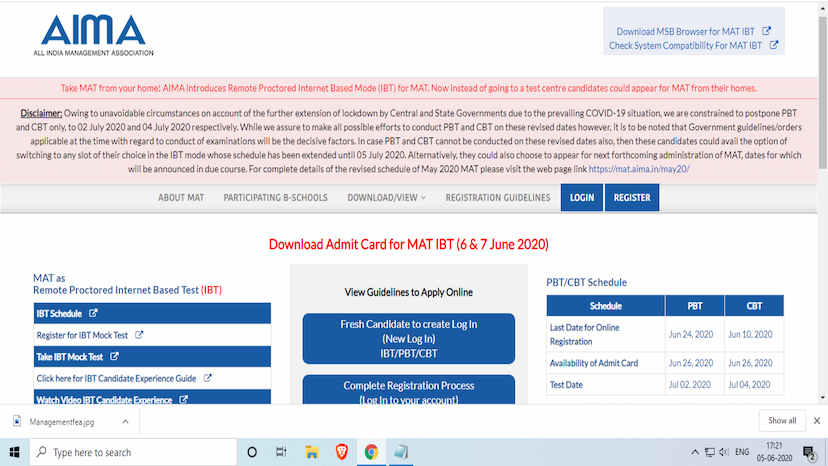The image size is (828, 466).
Task: Open Brave browser from the taskbar
Action: pyautogui.click(x=342, y=452)
